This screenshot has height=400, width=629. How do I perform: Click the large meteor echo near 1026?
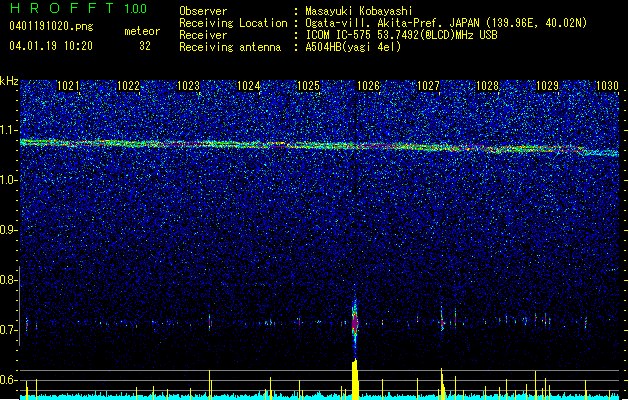[x=355, y=323]
